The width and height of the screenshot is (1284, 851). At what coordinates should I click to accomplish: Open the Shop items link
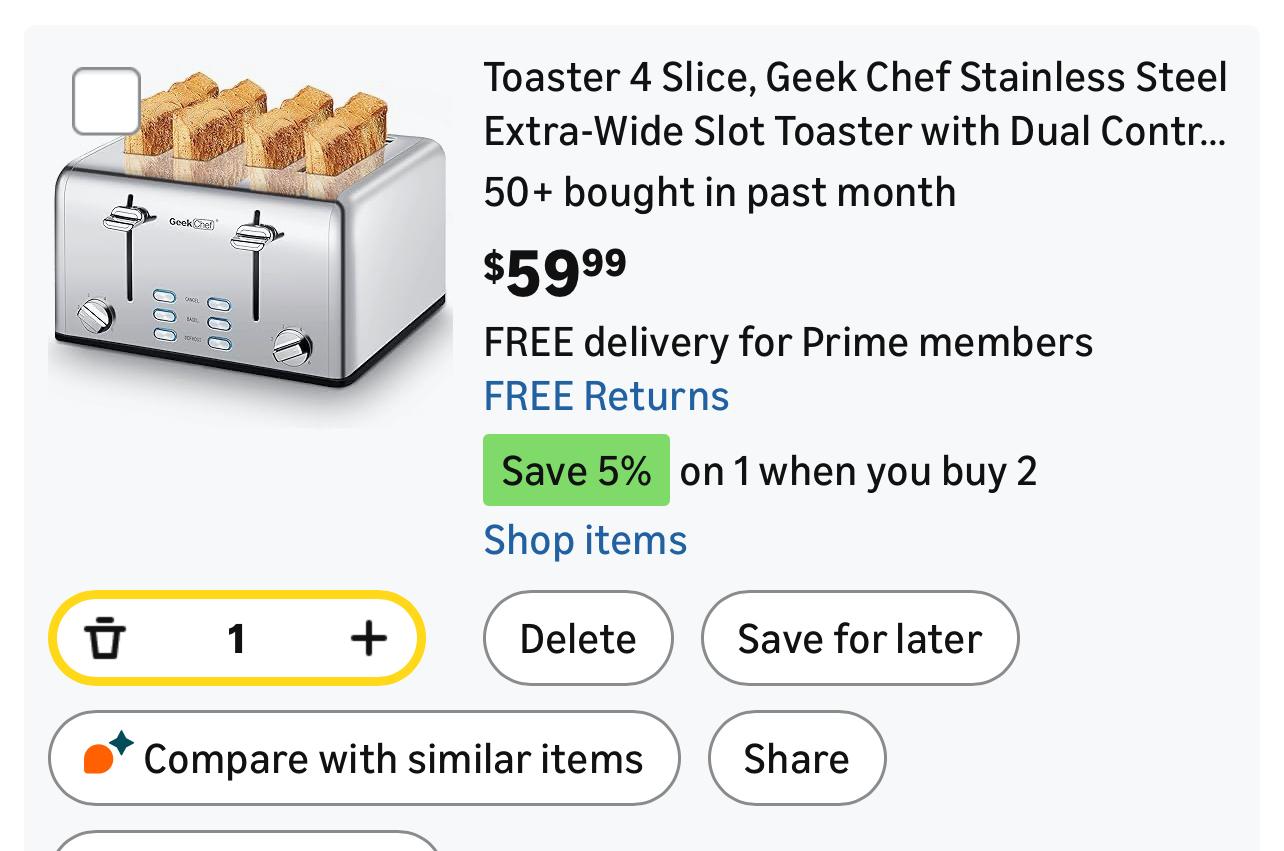click(x=585, y=540)
